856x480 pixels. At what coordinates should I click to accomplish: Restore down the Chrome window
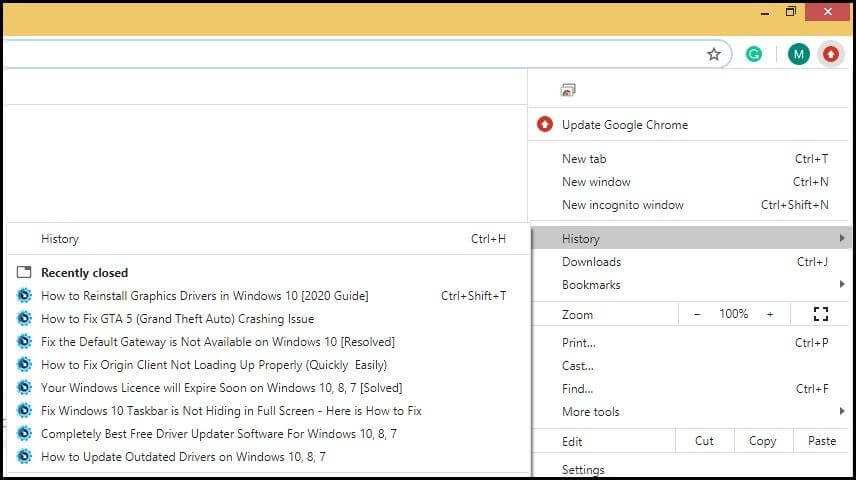pos(790,12)
